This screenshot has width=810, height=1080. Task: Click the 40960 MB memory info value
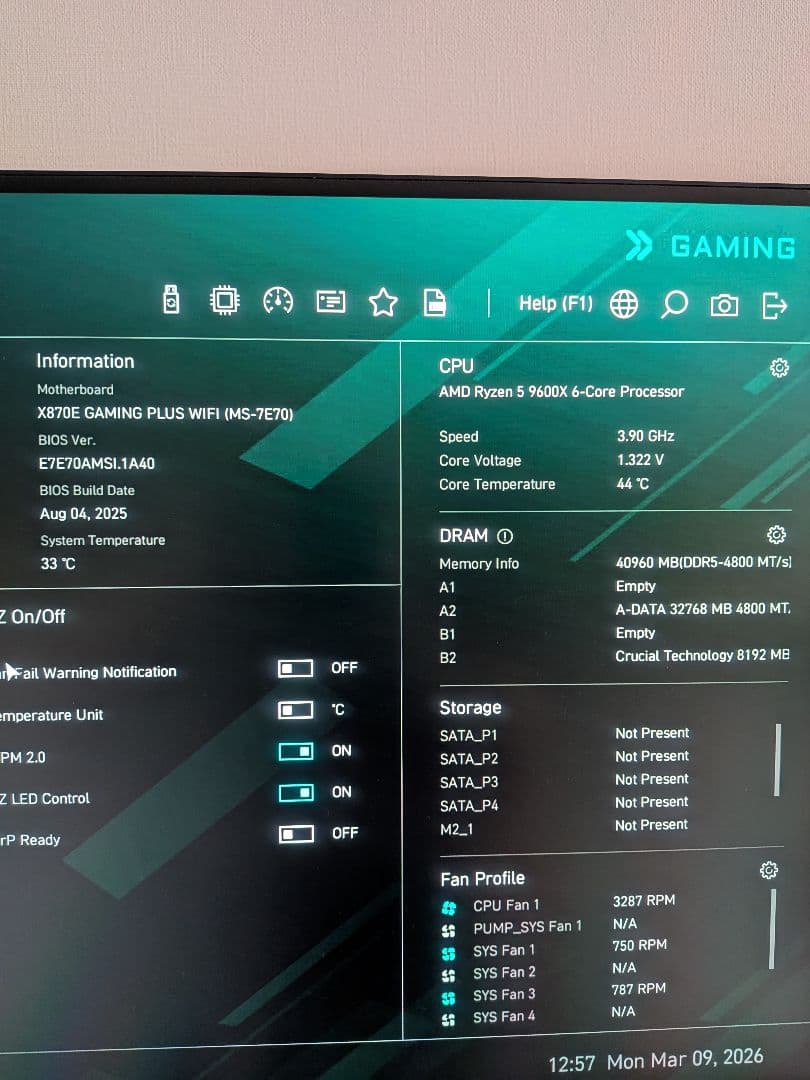703,563
